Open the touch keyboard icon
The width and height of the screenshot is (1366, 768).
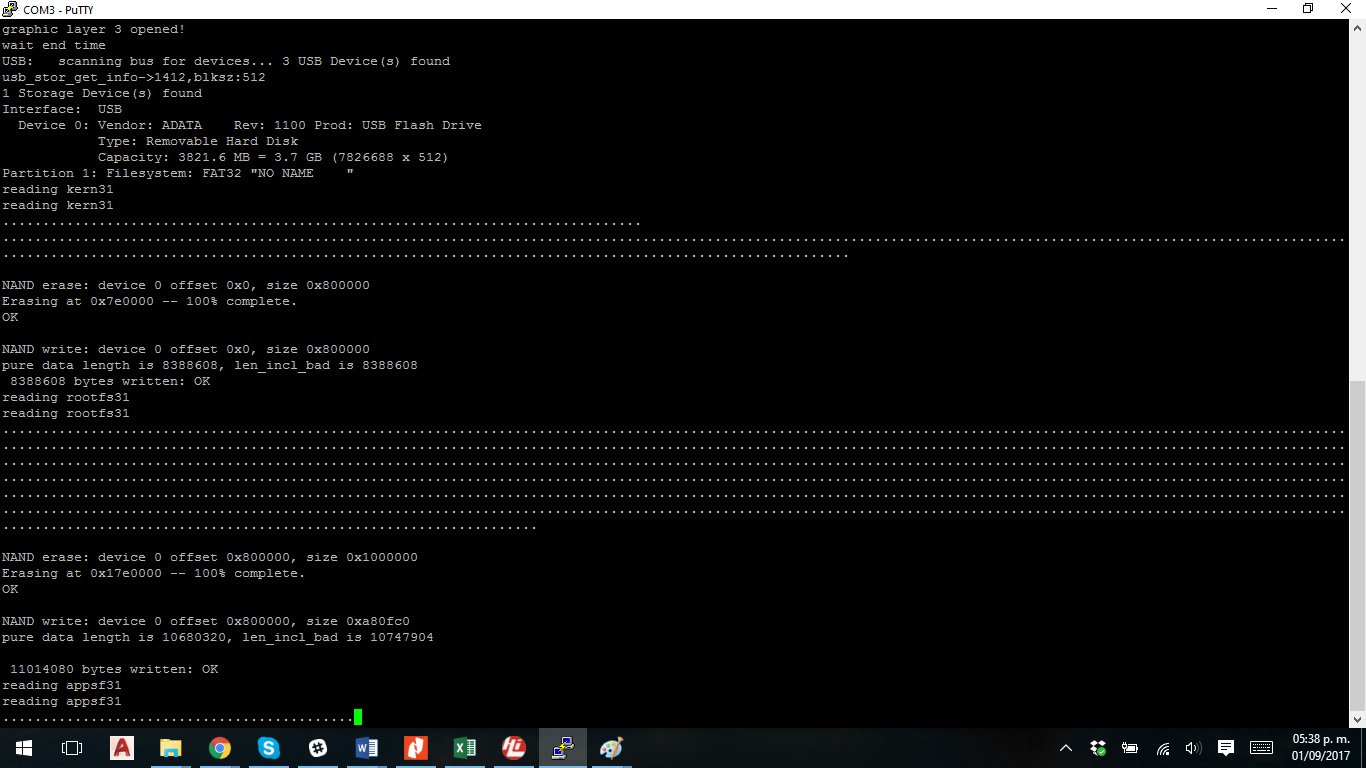[1261, 748]
